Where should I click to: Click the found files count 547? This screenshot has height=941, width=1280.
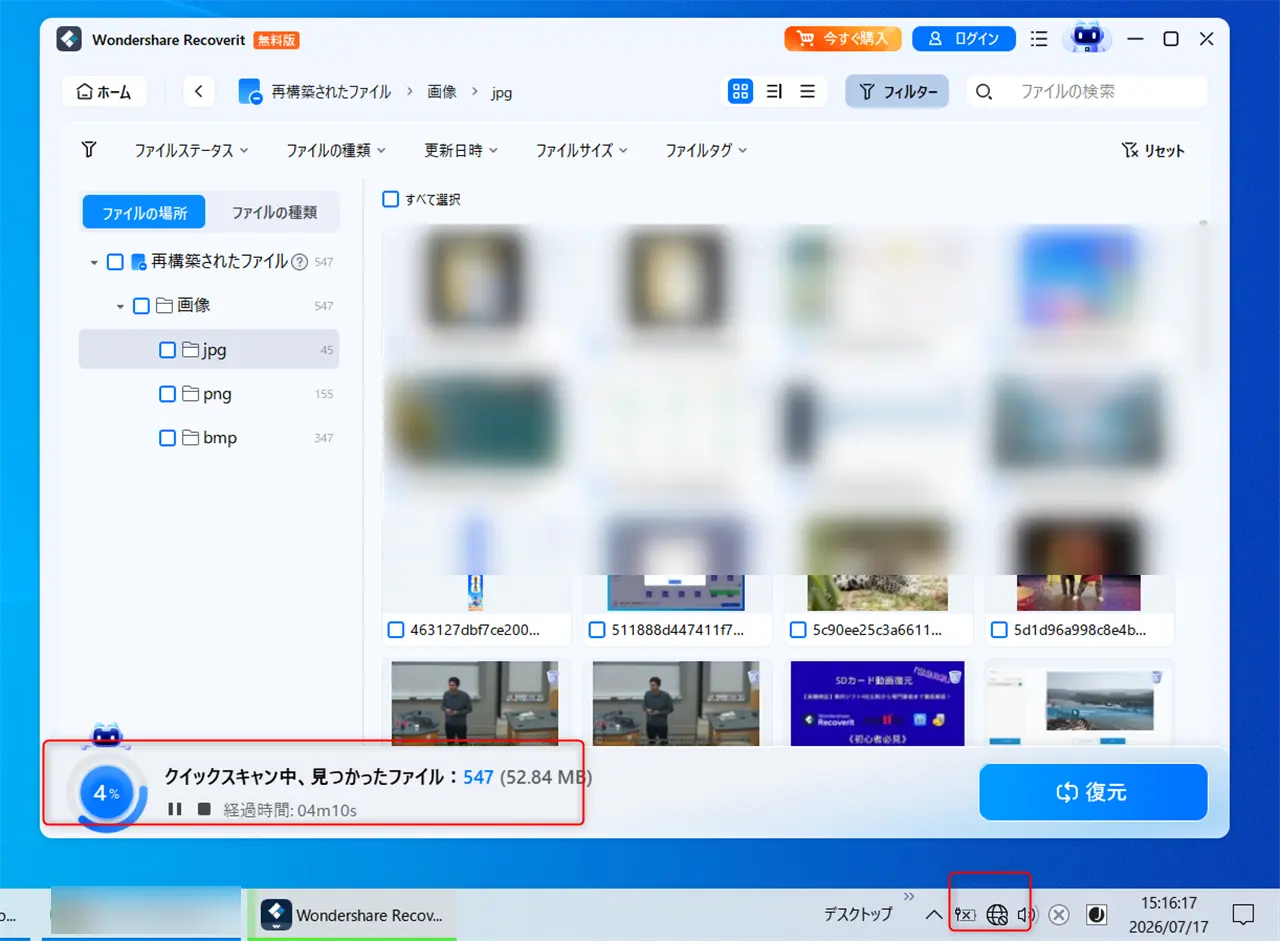point(478,777)
